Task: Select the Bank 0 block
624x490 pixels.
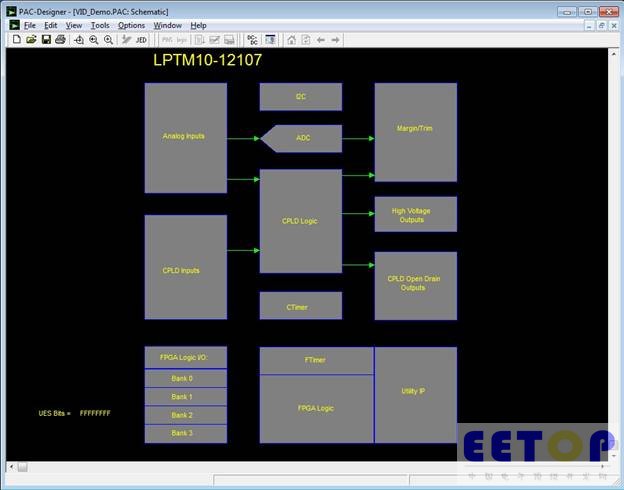Action: [186, 379]
